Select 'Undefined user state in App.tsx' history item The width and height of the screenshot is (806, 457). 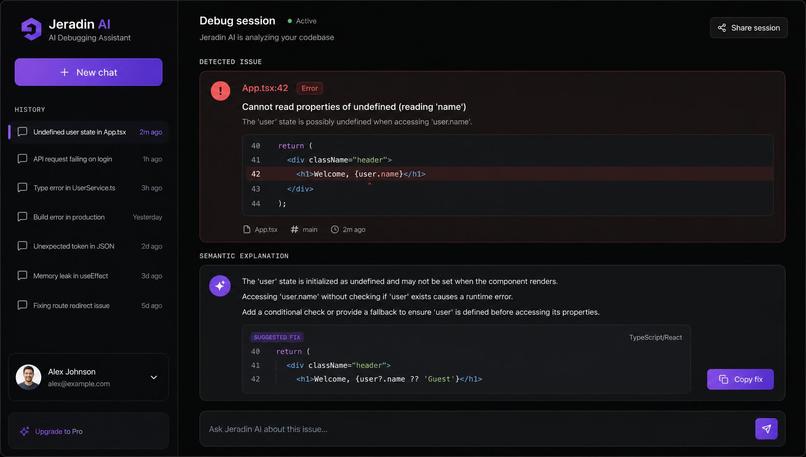88,132
